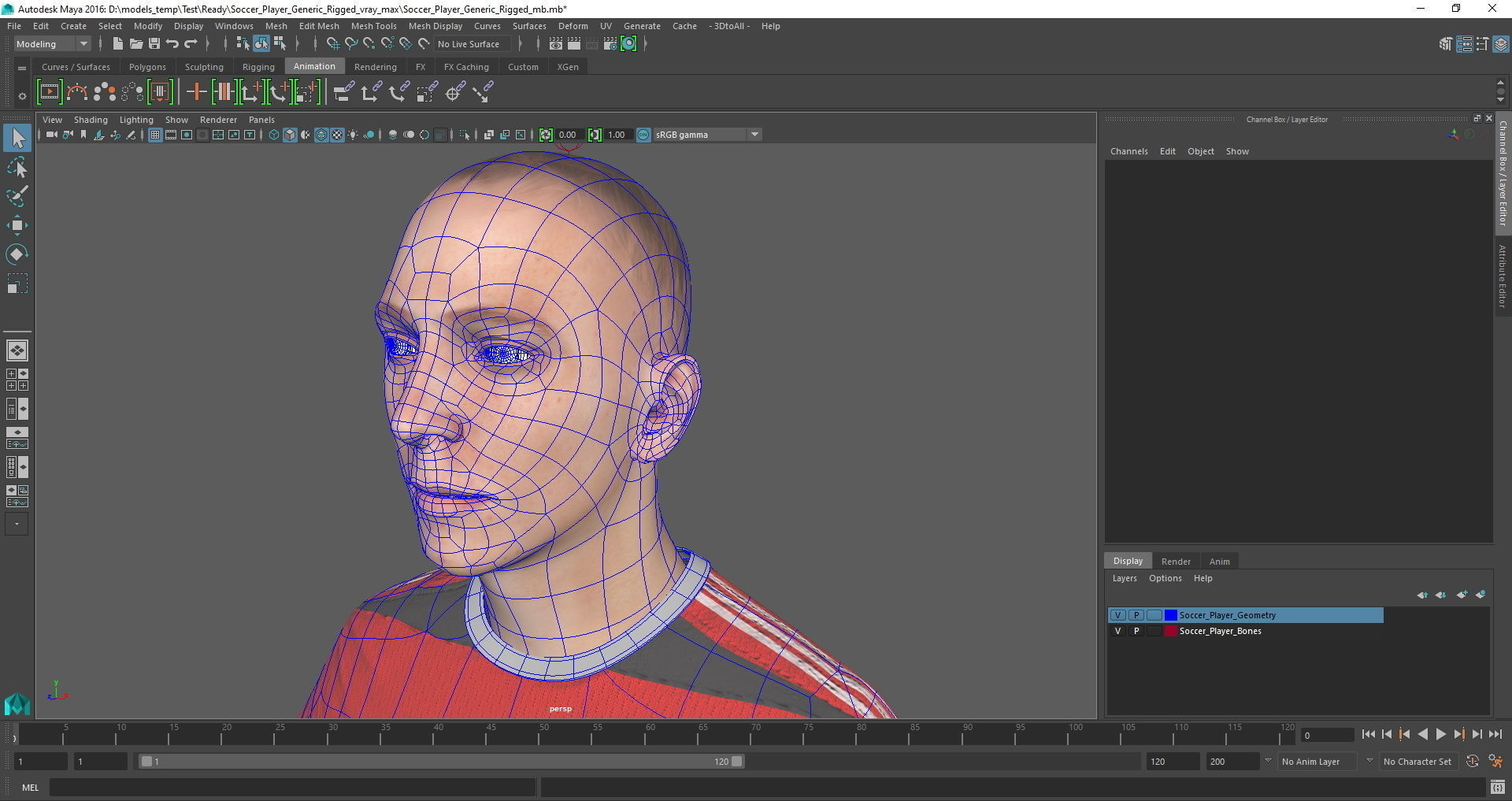Click Play Backwards button
1512x801 pixels.
click(x=1422, y=734)
